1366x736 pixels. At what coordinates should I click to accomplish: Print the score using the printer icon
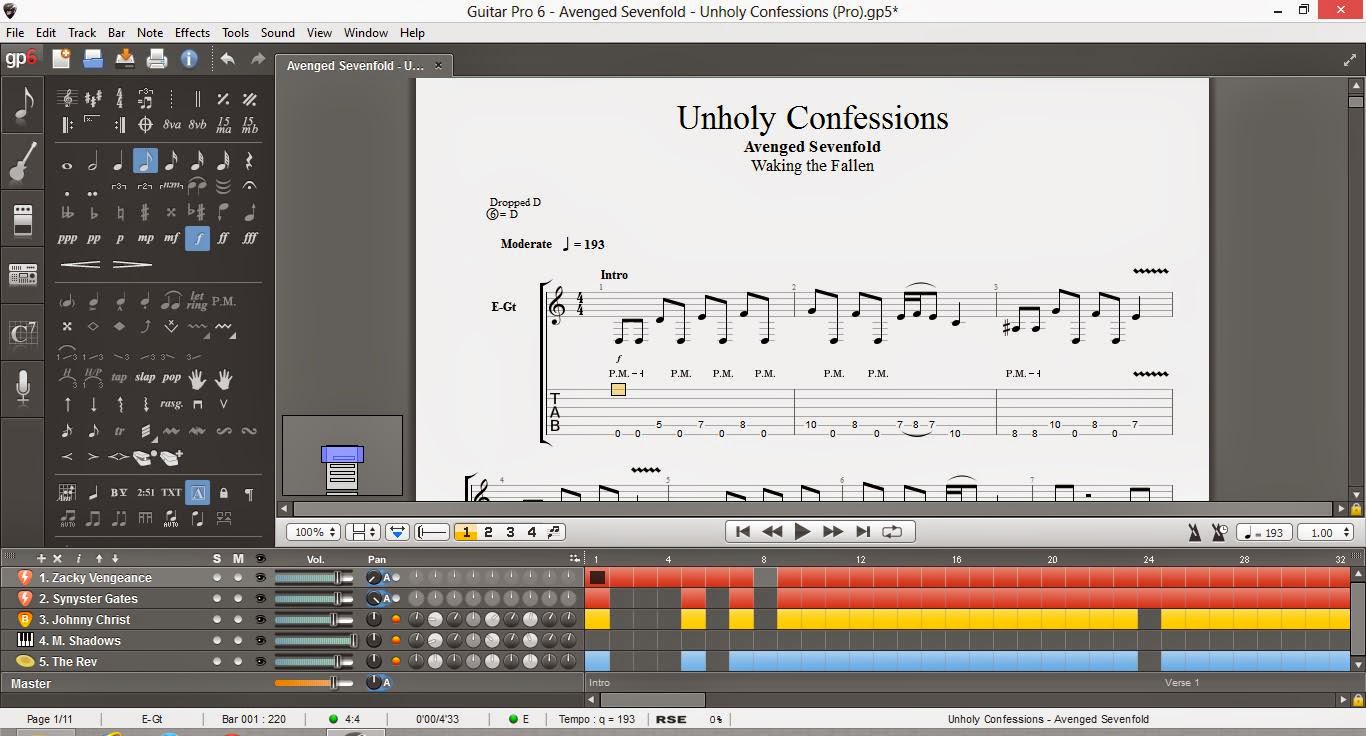(x=157, y=59)
